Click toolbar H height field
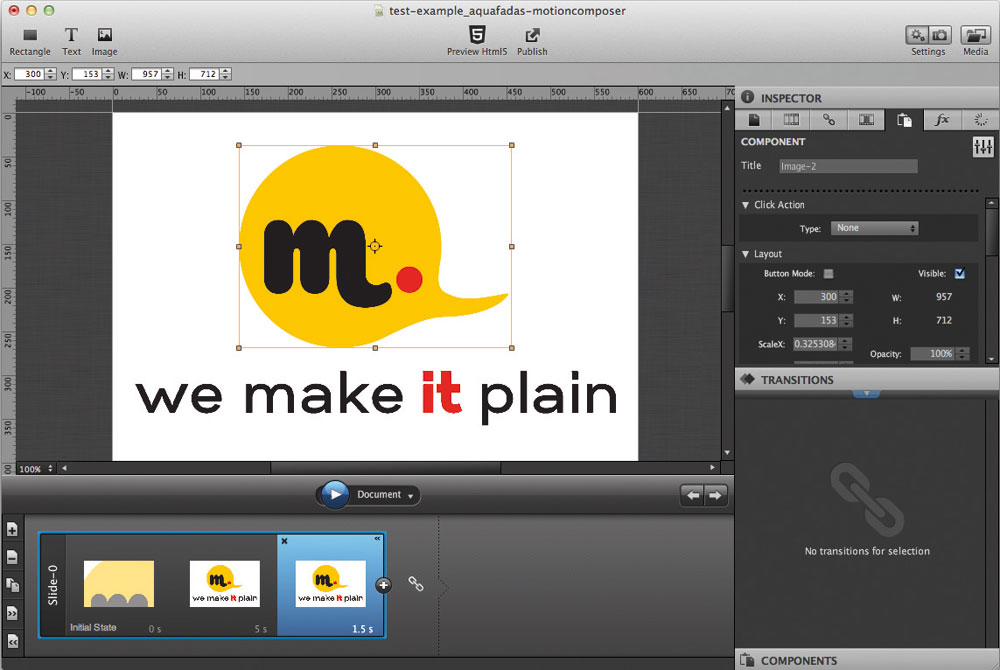This screenshot has height=670, width=1000. 205,75
